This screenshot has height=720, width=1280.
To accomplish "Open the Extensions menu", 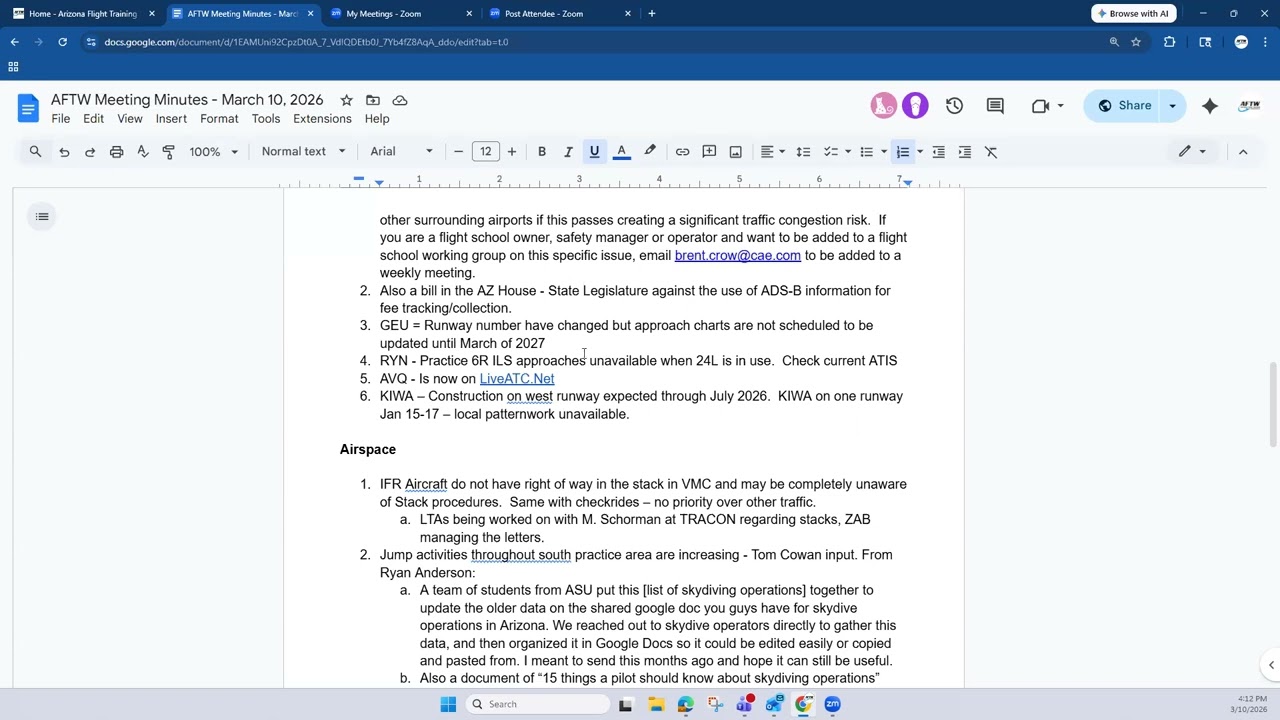I will click(x=322, y=119).
